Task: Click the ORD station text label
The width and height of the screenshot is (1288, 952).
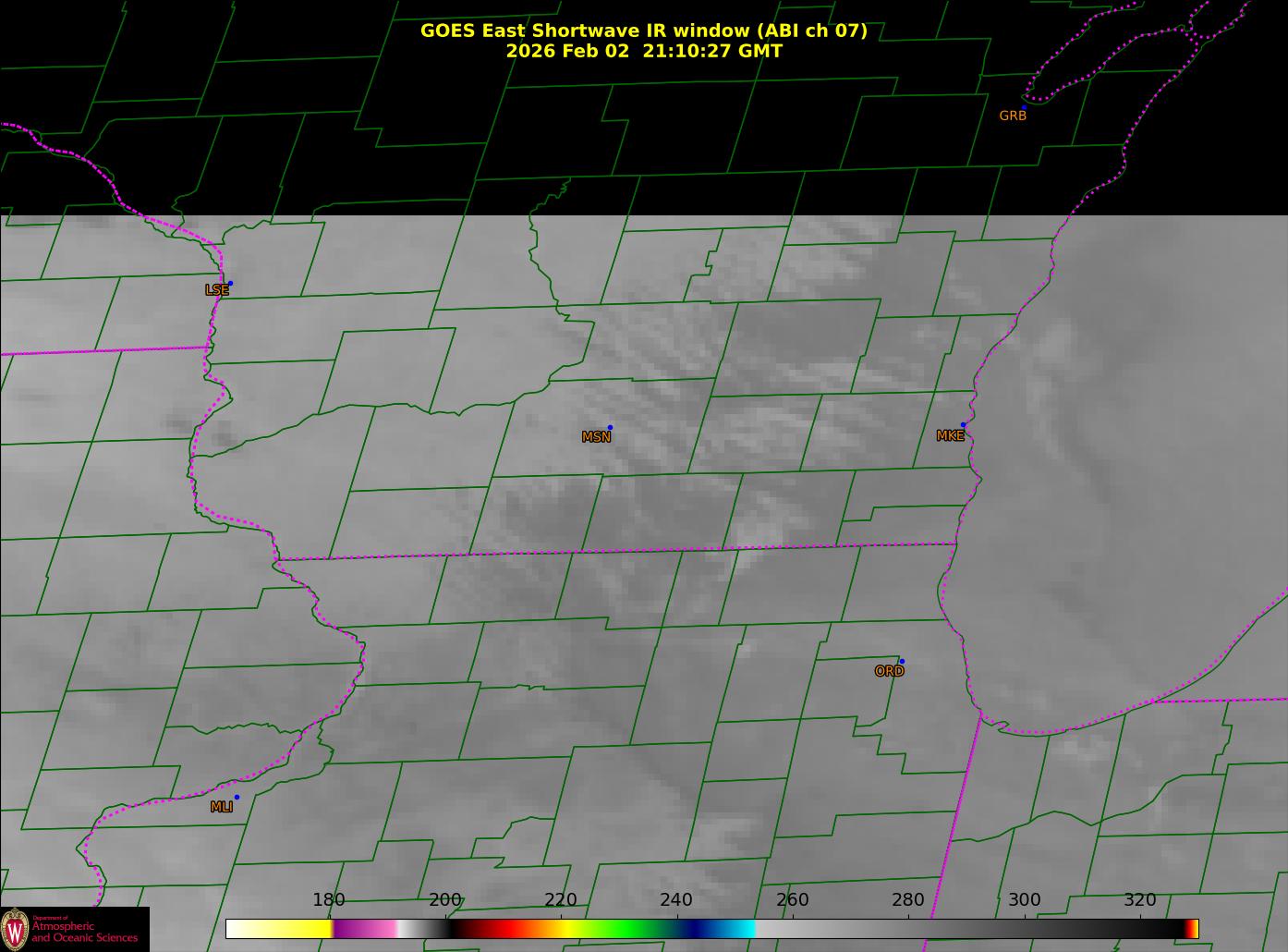Action: tap(889, 672)
